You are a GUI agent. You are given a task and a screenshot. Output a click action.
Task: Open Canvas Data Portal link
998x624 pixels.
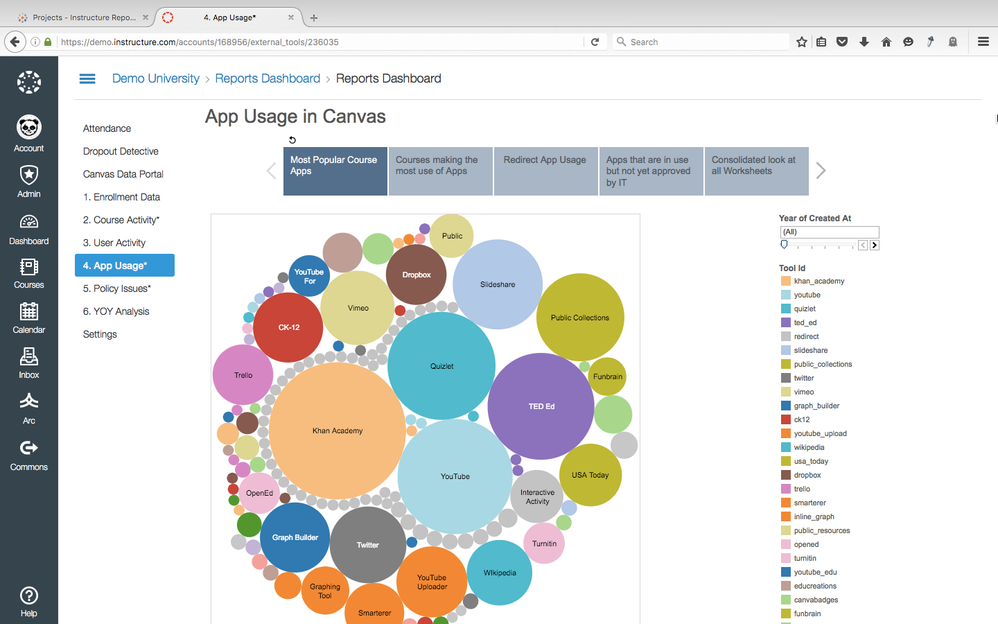tap(123, 174)
